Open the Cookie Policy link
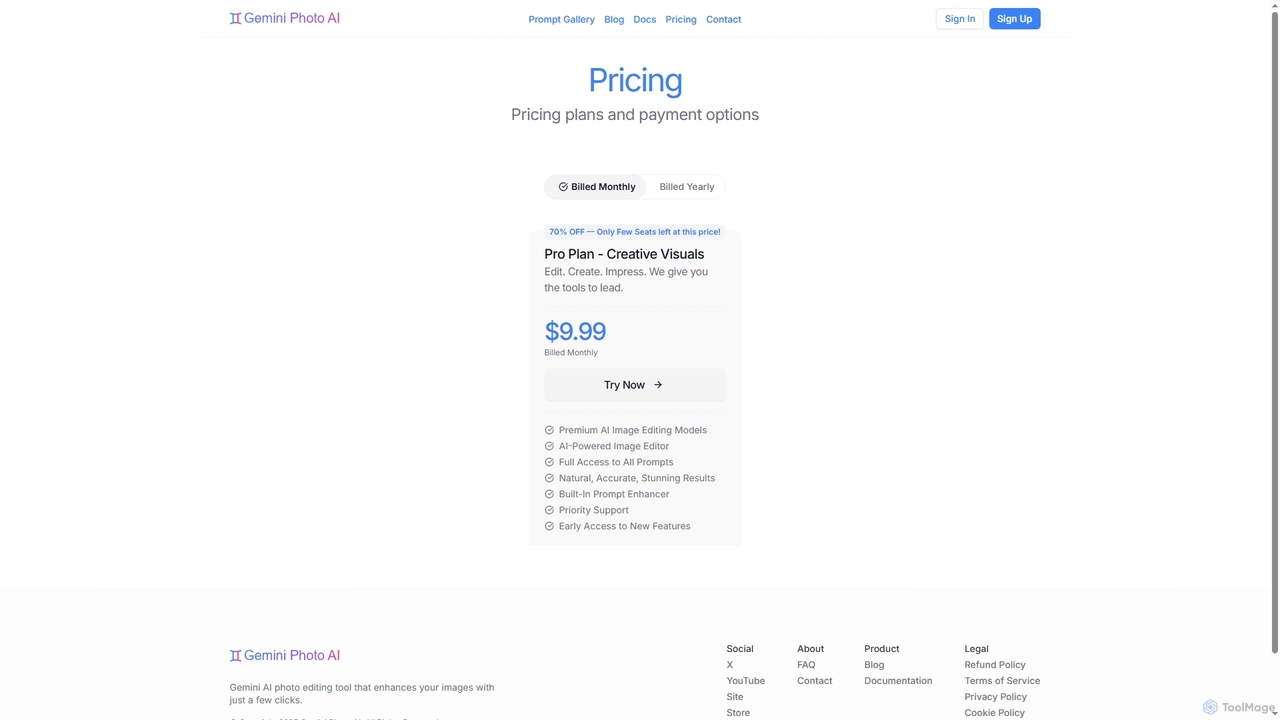 (994, 713)
